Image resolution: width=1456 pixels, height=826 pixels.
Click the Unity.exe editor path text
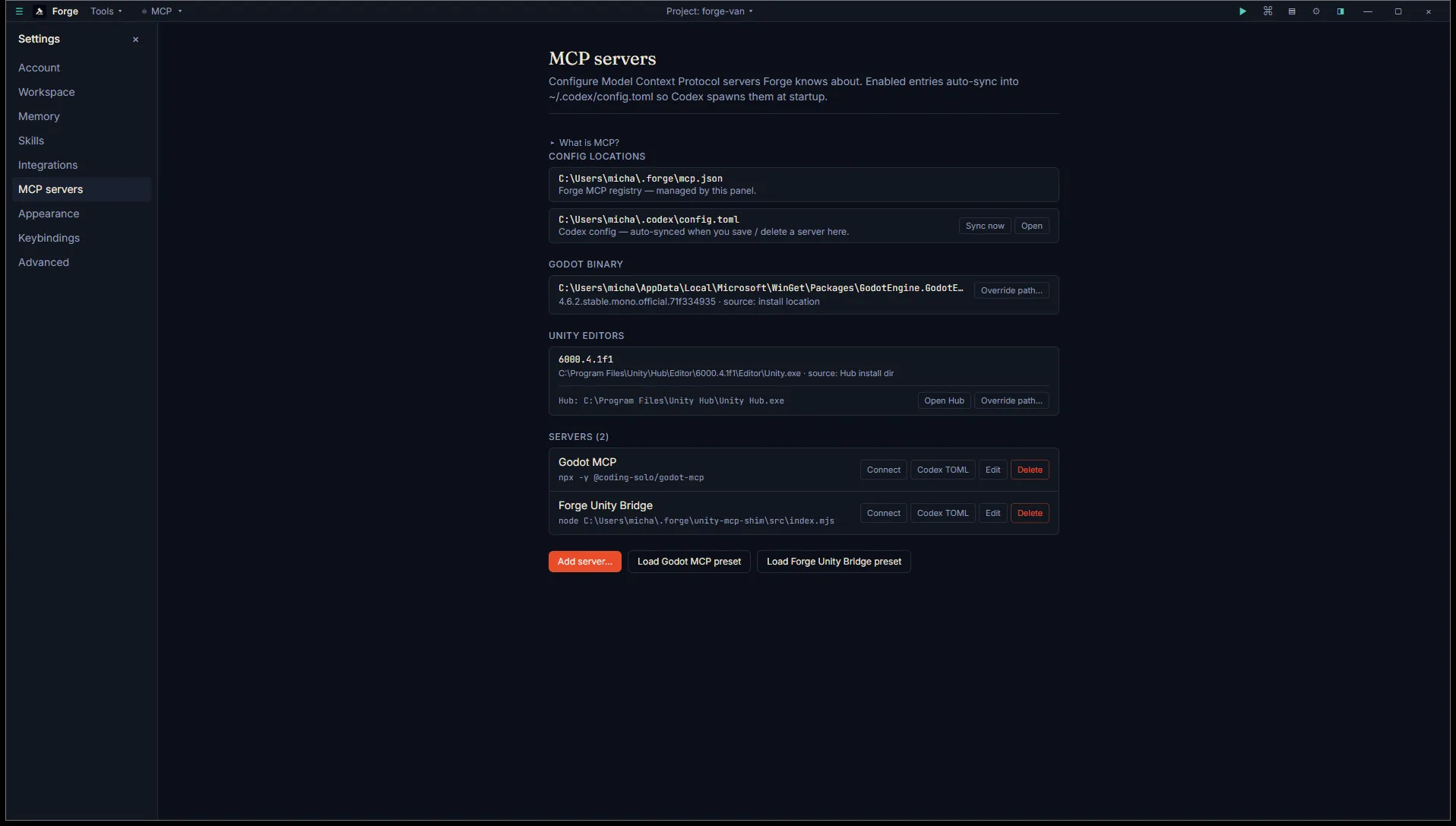coord(679,373)
